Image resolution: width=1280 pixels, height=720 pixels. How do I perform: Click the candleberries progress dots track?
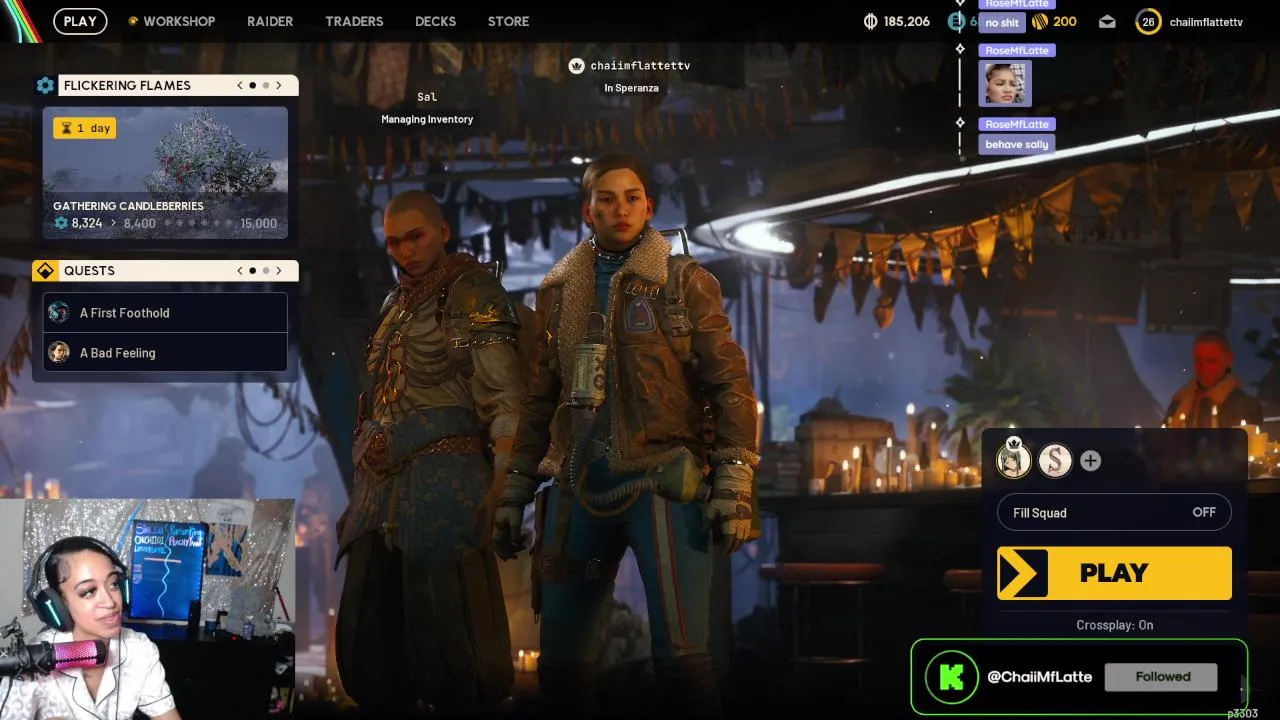pyautogui.click(x=198, y=223)
